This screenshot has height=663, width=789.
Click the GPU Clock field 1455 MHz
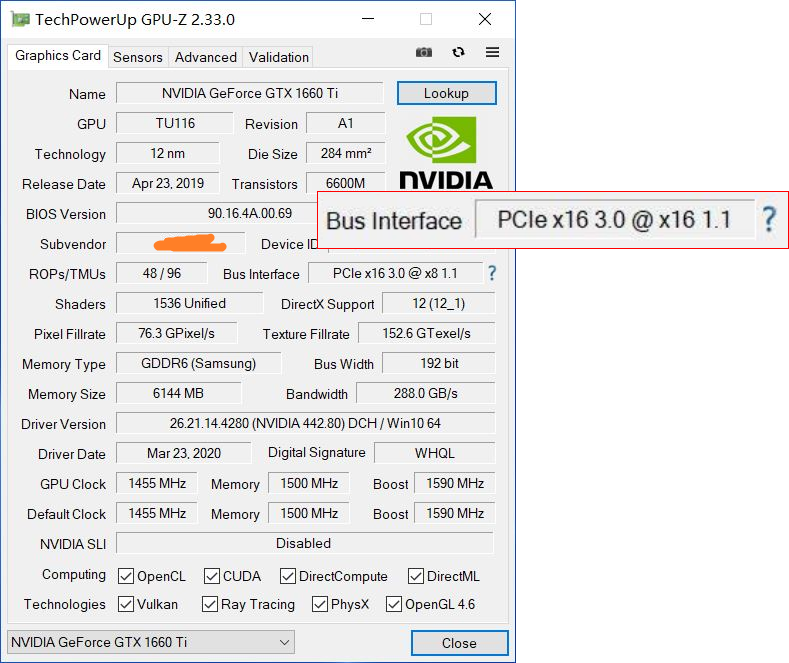156,483
